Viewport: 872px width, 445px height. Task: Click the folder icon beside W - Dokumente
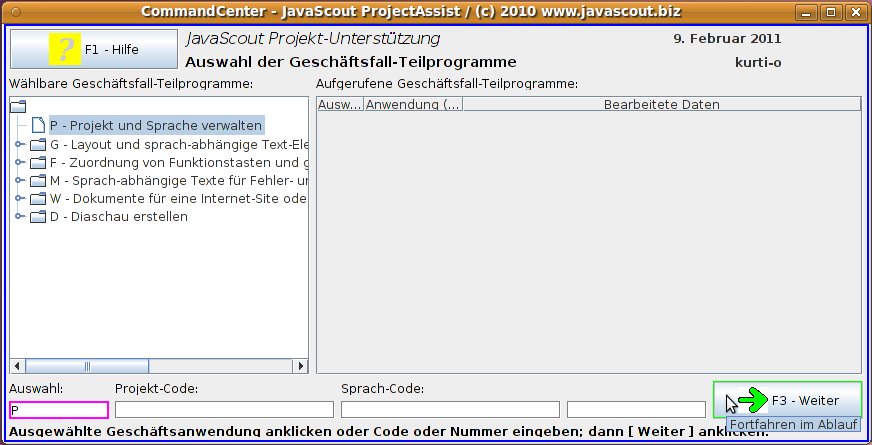(38, 199)
